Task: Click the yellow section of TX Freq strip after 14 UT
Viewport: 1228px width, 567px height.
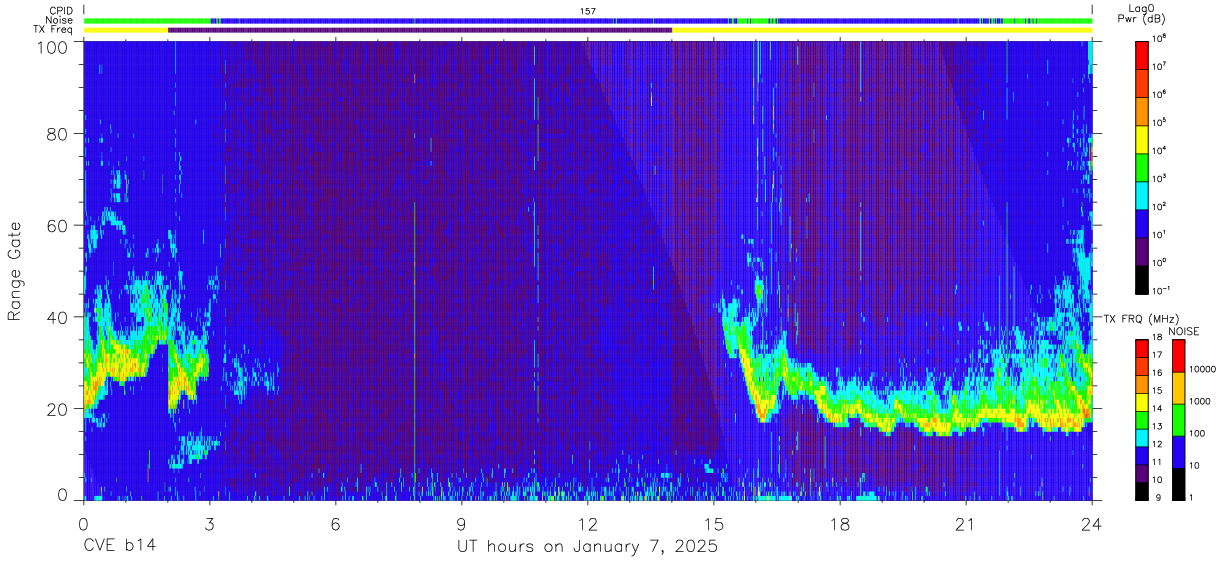Action: (882, 30)
